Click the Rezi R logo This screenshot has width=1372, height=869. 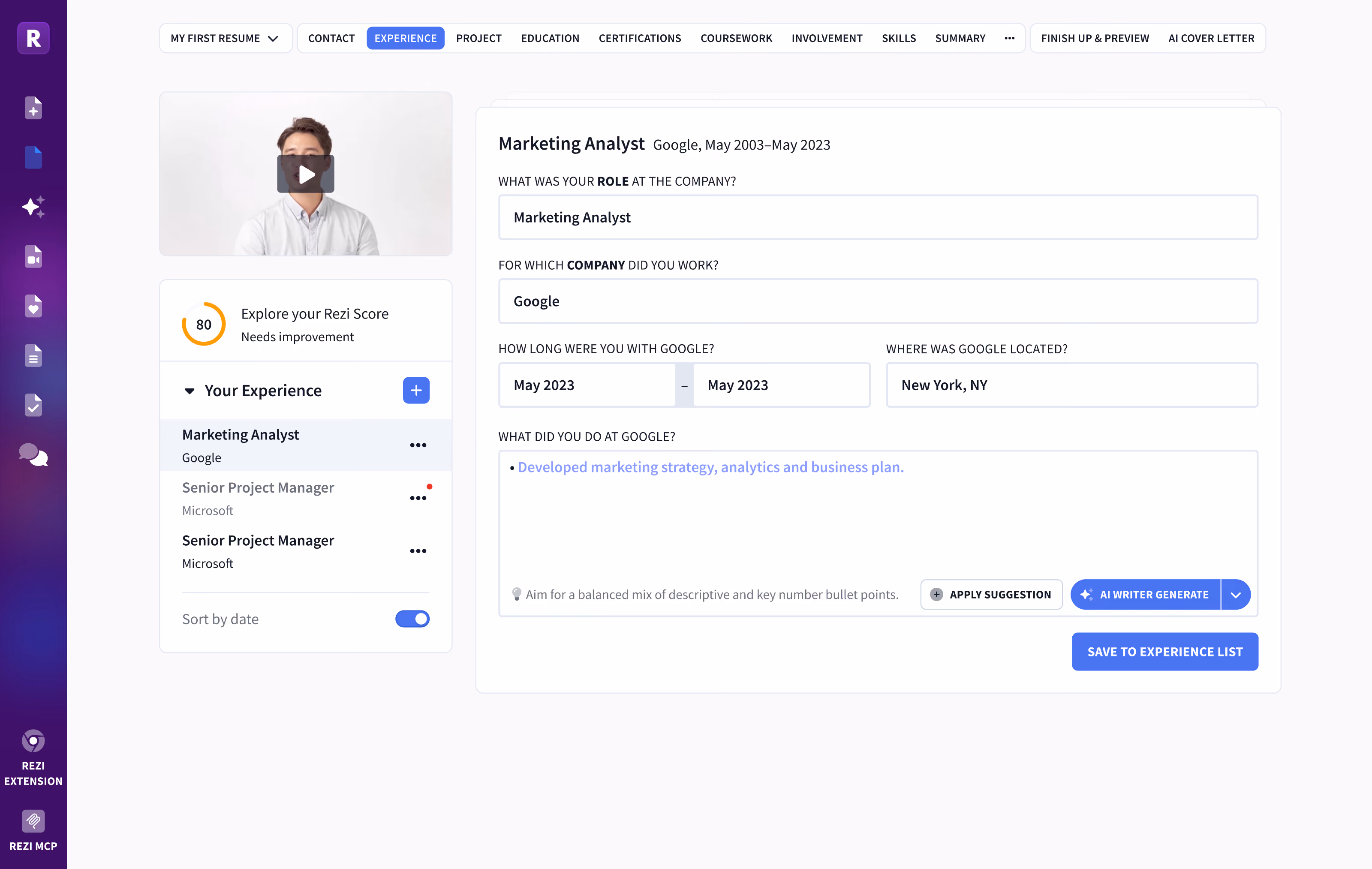(33, 38)
